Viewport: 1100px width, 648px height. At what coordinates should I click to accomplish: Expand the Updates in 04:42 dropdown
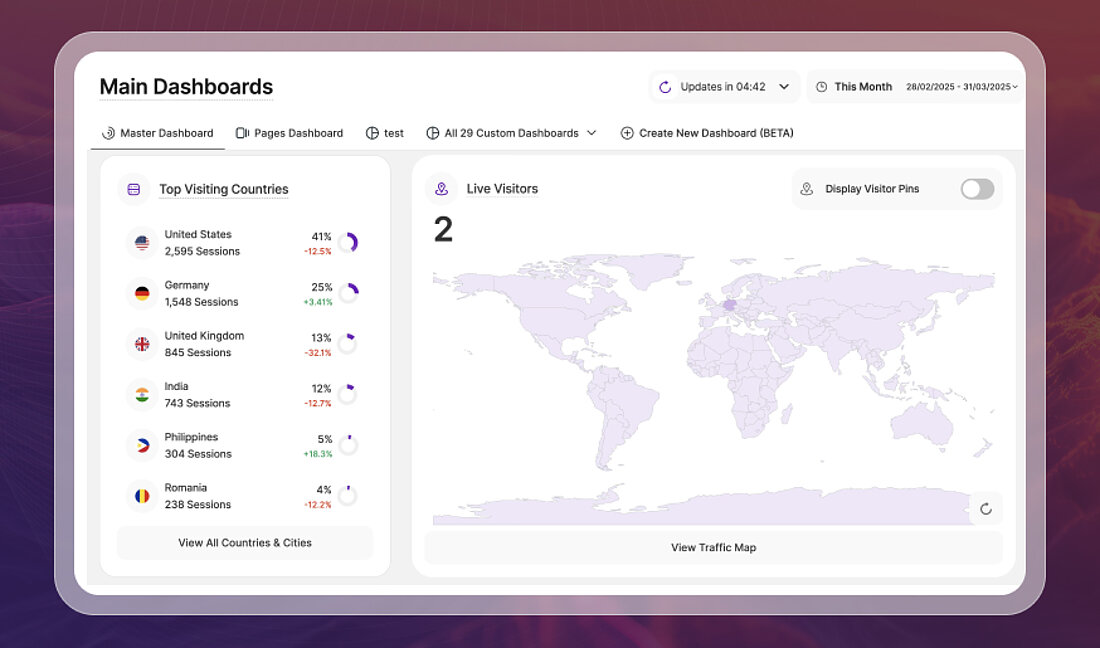784,87
